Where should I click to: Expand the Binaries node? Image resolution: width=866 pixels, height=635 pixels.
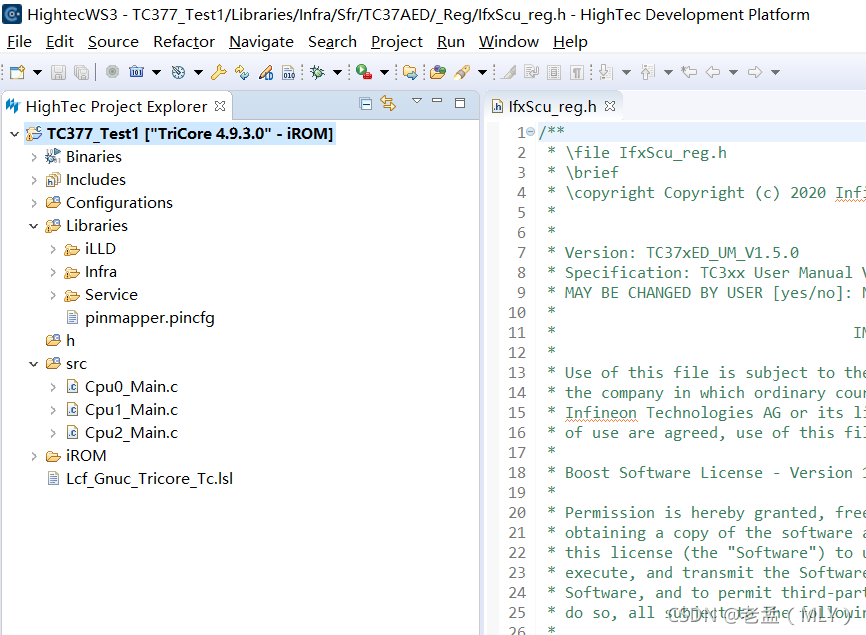[x=34, y=157]
